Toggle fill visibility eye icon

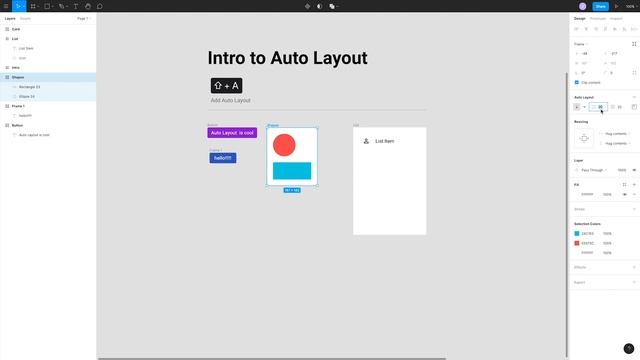[x=624, y=194]
